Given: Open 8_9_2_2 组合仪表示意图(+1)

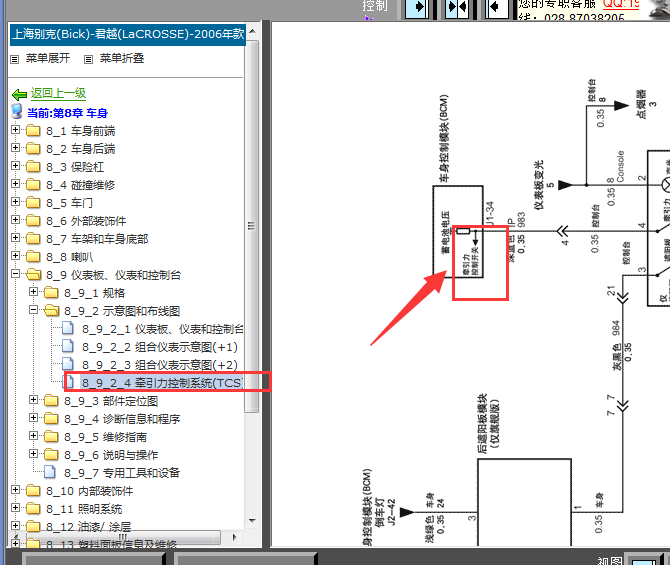Looking at the screenshot, I should [x=160, y=347].
